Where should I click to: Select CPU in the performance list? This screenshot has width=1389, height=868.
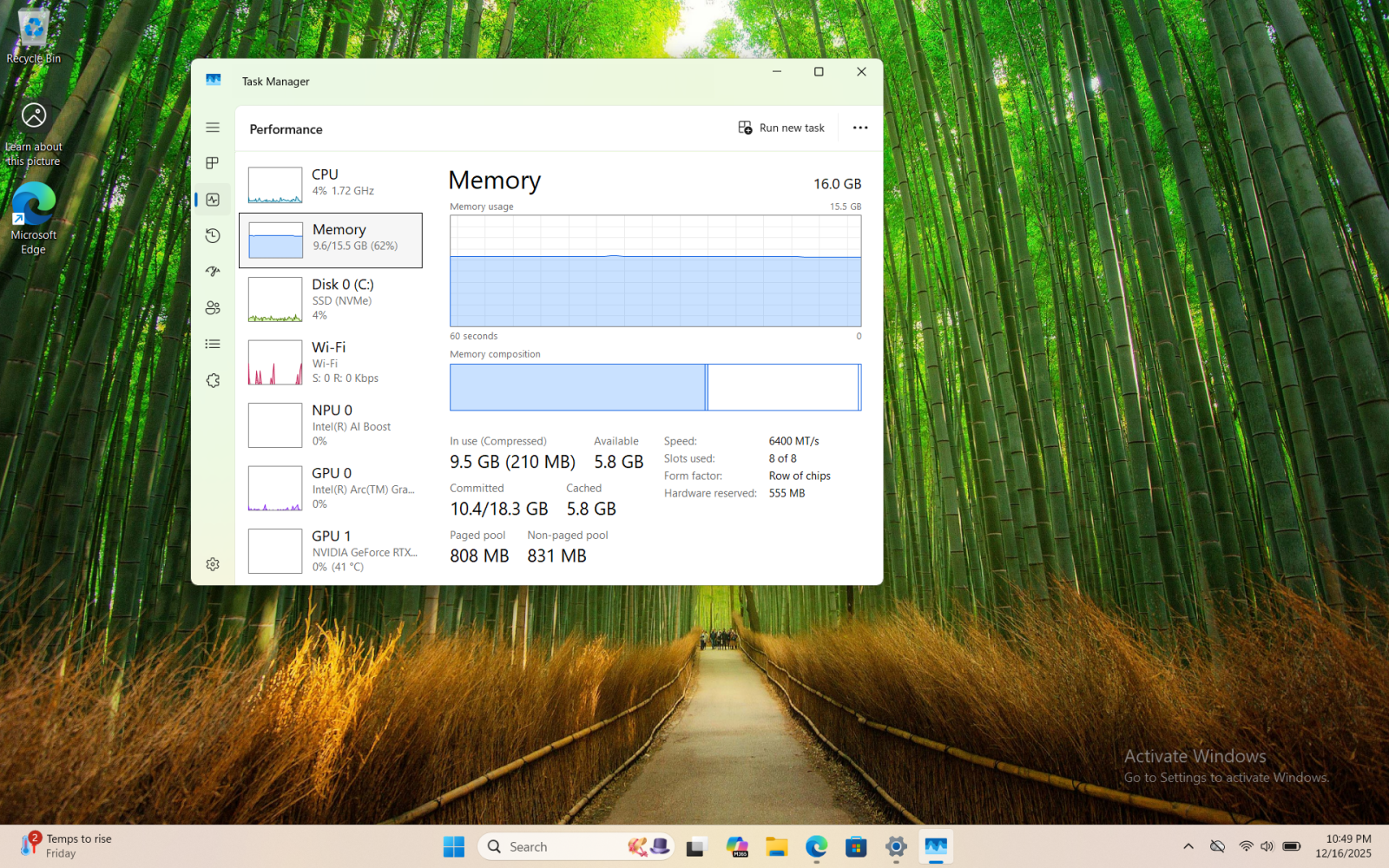[x=331, y=183]
